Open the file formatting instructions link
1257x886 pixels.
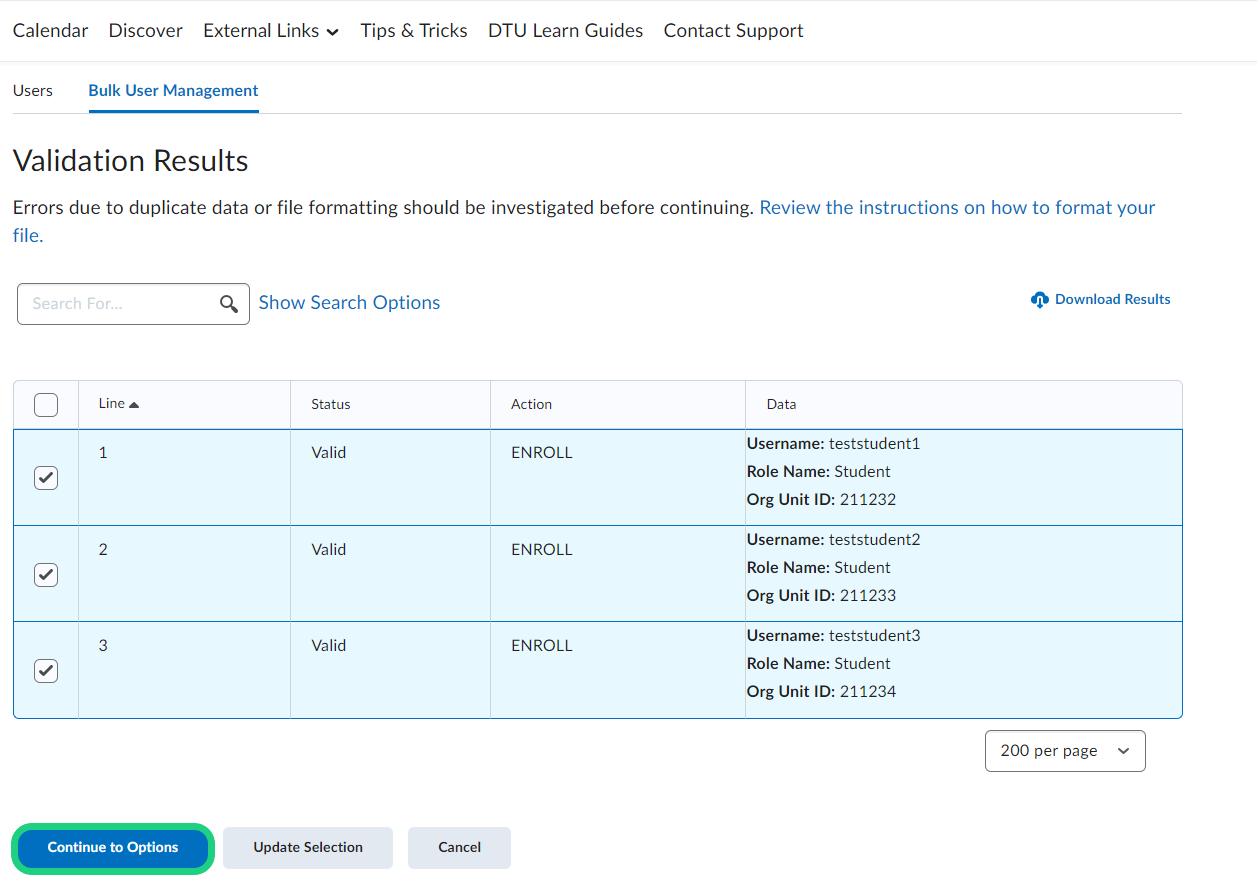point(957,208)
